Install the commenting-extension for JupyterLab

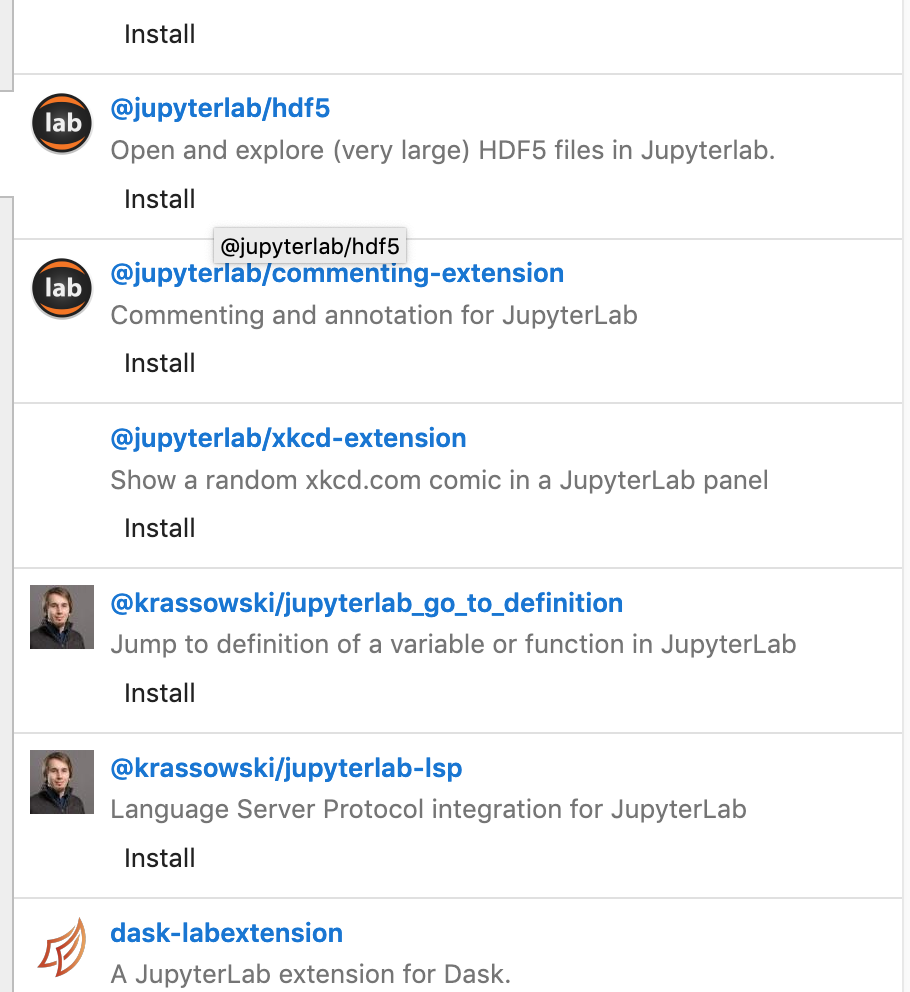(x=159, y=363)
